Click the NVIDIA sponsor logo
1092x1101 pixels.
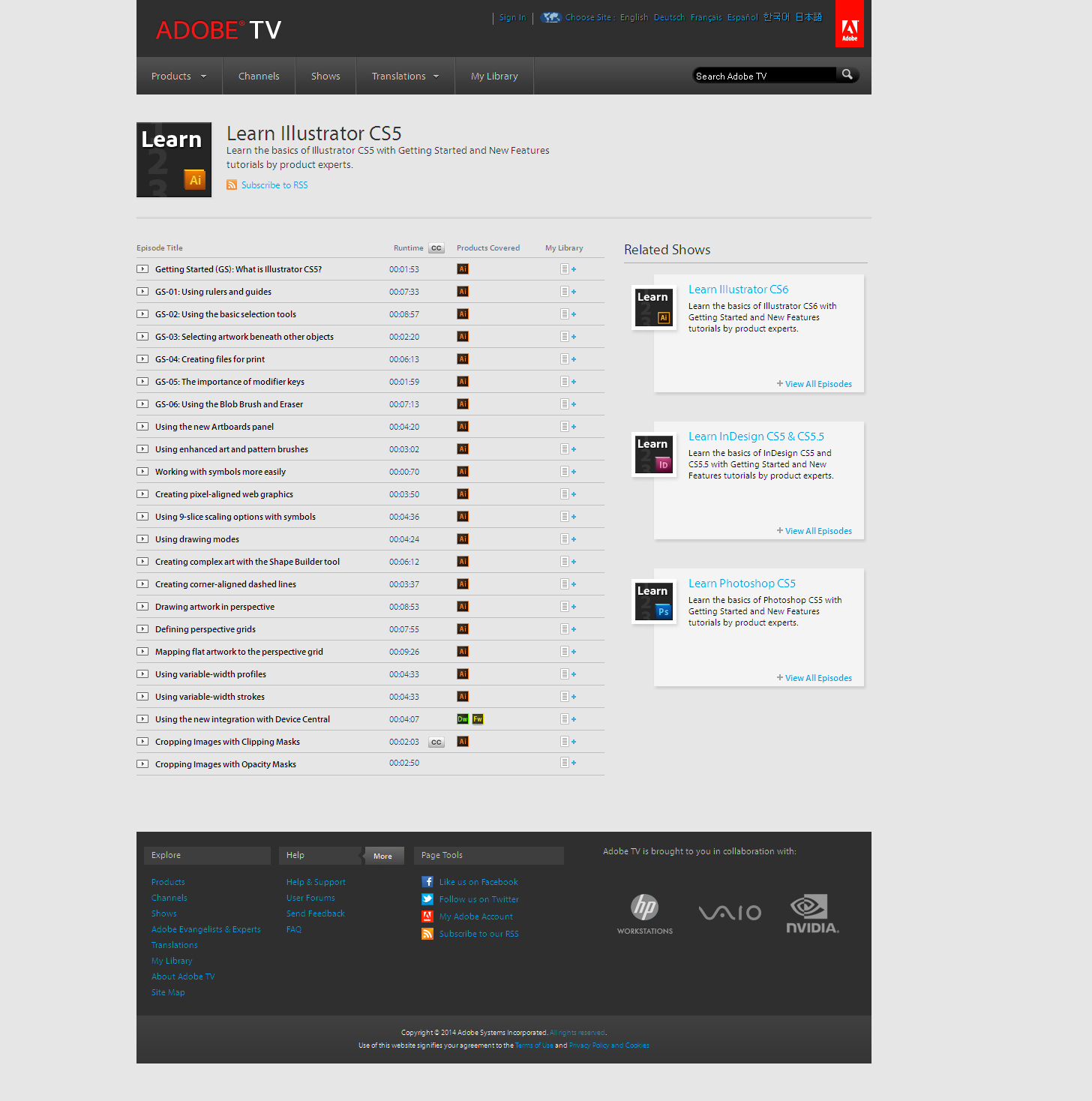812,913
